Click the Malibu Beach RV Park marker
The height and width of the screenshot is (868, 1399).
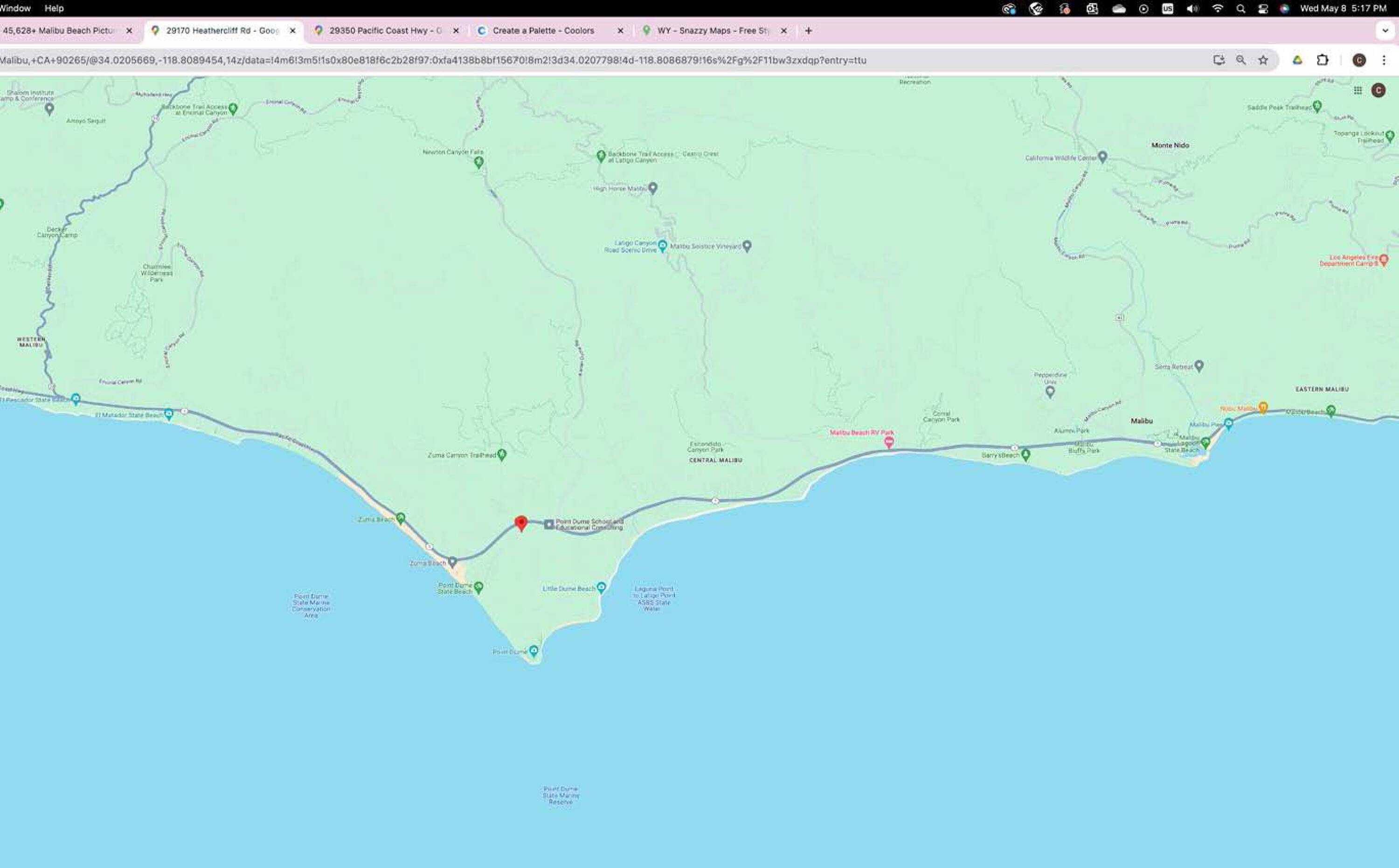(888, 441)
